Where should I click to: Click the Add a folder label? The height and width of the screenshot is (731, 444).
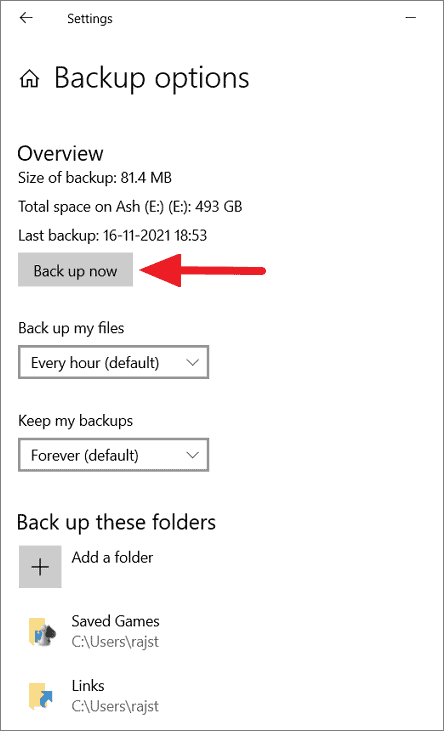(112, 557)
